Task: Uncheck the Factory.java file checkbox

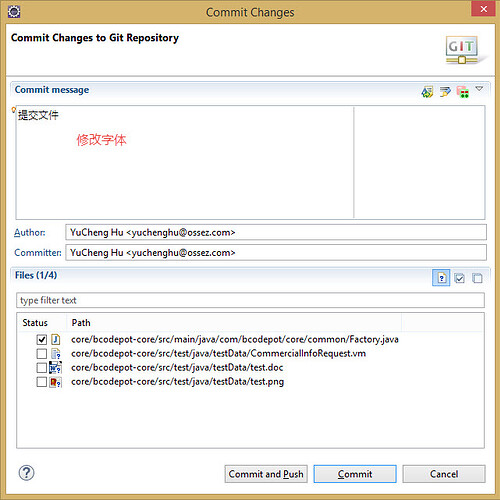Action: (42, 340)
